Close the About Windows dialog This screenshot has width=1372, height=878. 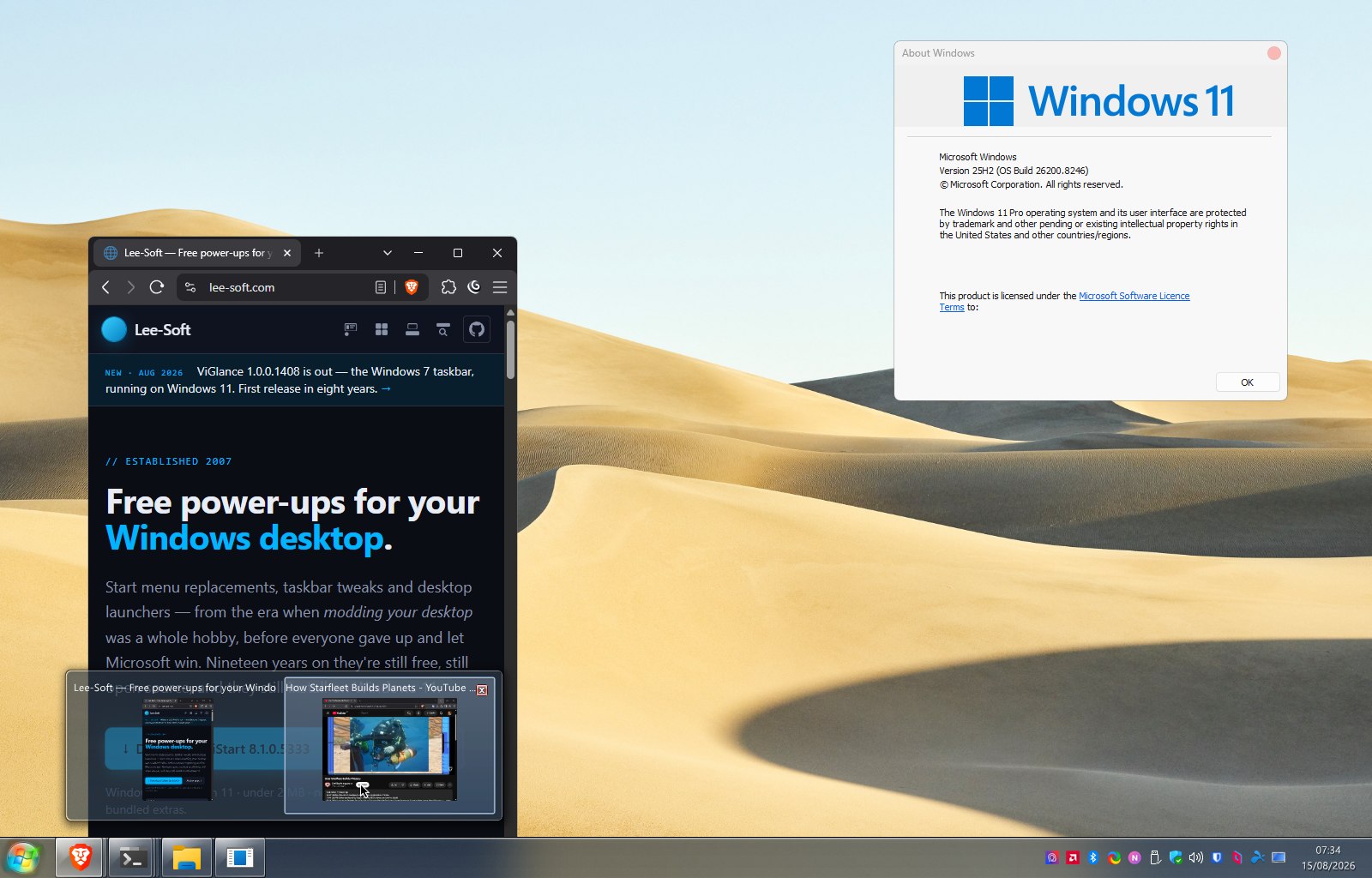click(x=1274, y=53)
